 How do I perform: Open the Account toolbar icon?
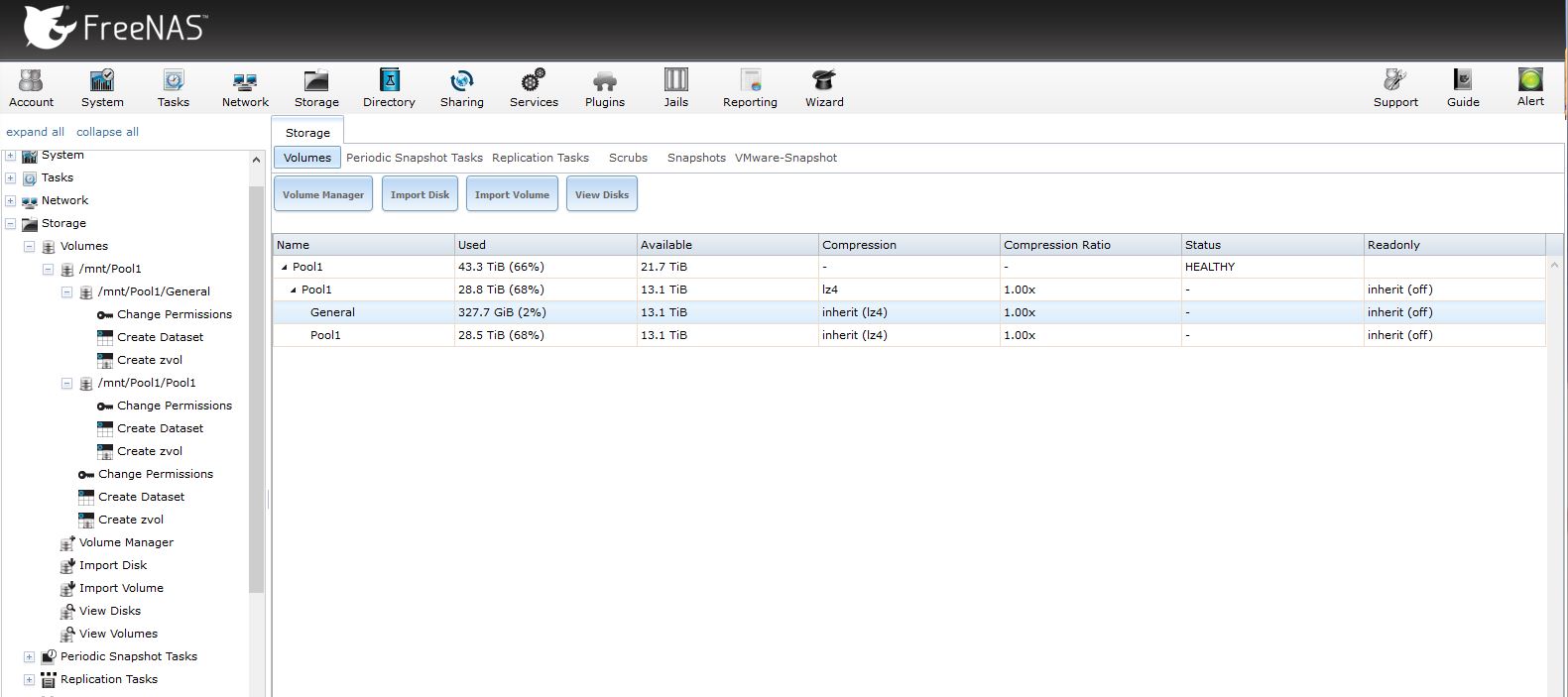(x=31, y=87)
